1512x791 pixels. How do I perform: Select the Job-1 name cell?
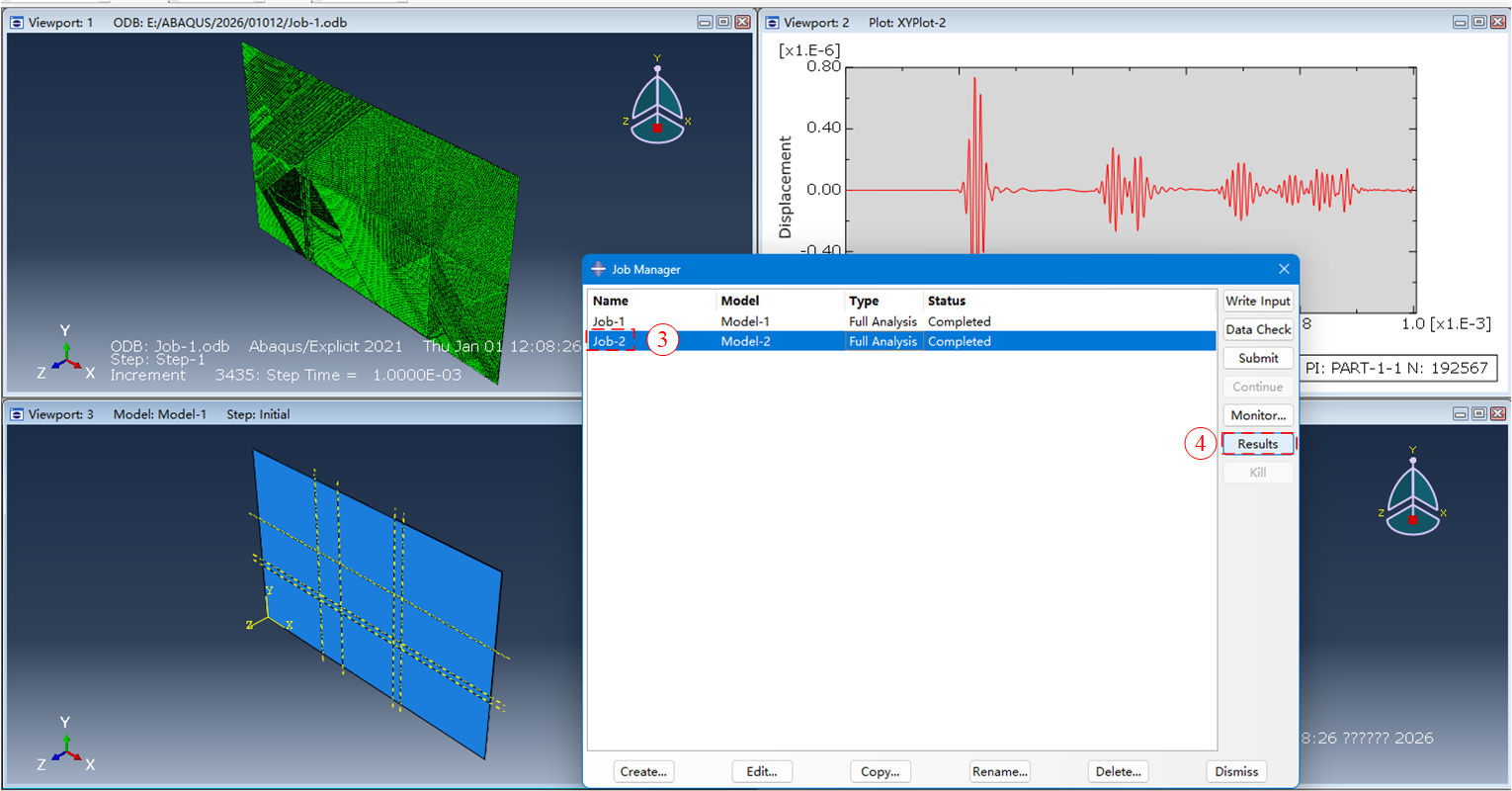click(609, 321)
